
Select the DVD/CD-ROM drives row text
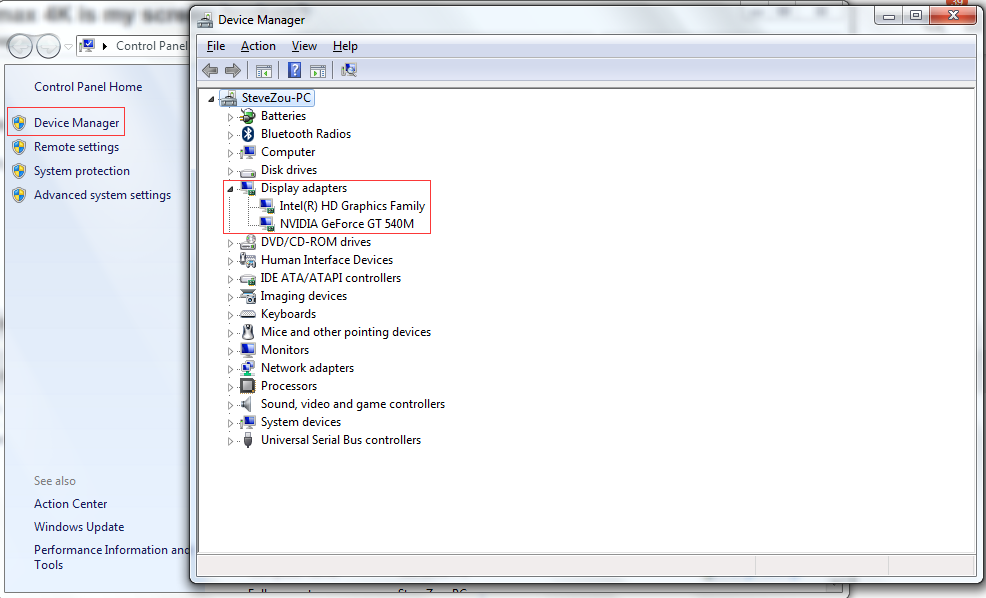[316, 242]
